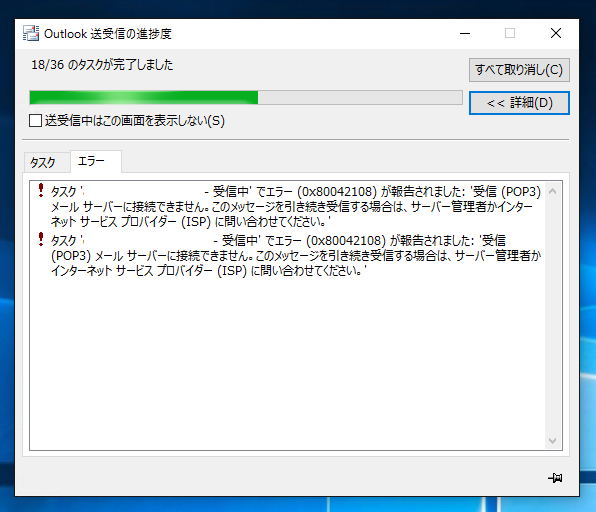Collapse details with << 詳細(D) button

pos(519,103)
